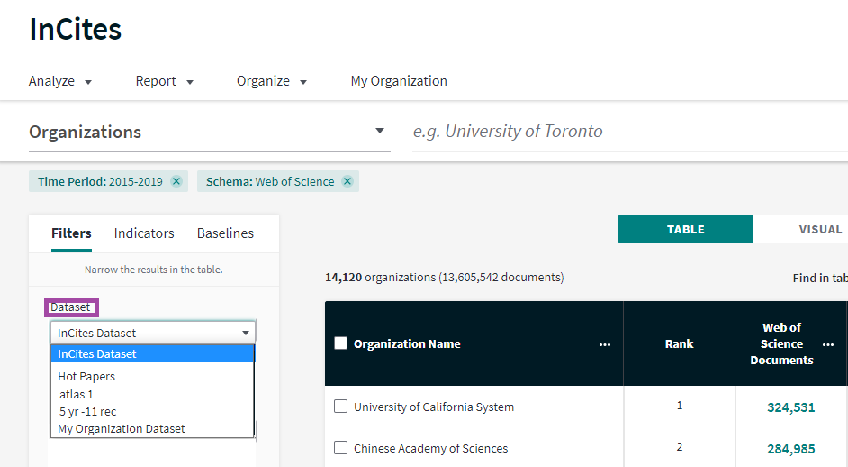Viewport: 848px width, 467px height.
Task: Open the Organize menu
Action: 271,81
